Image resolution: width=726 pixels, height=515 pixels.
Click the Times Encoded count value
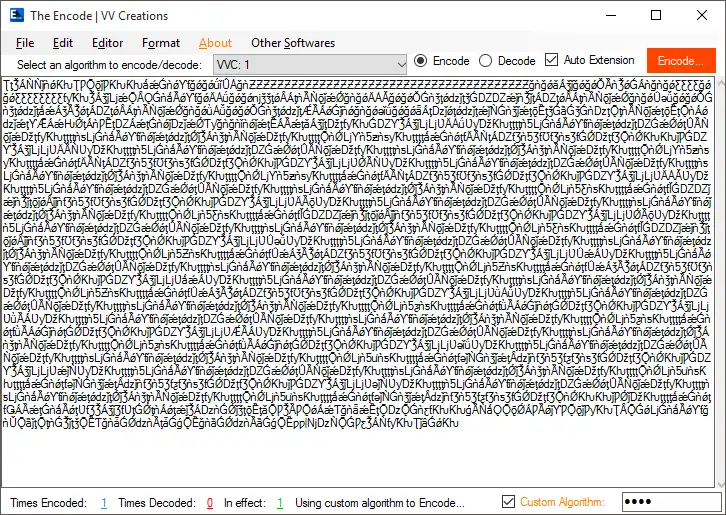(104, 503)
